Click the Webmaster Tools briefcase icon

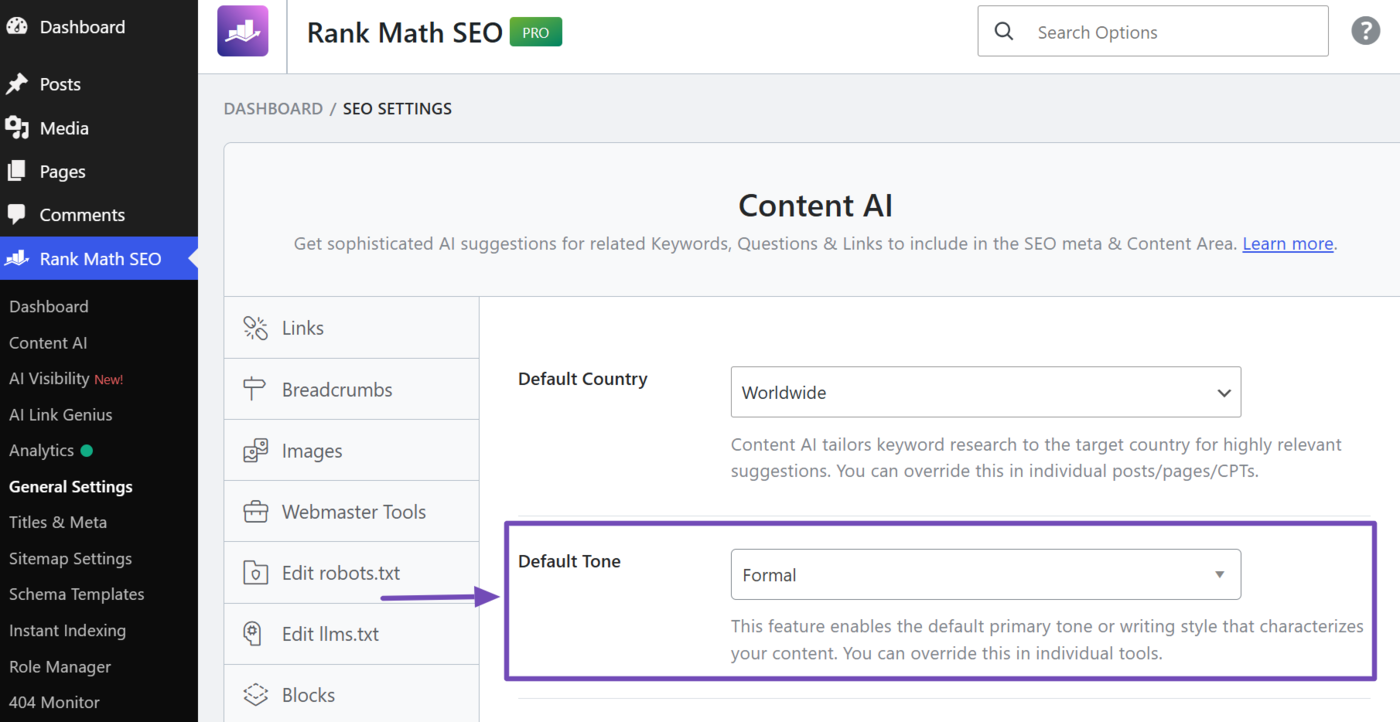256,512
